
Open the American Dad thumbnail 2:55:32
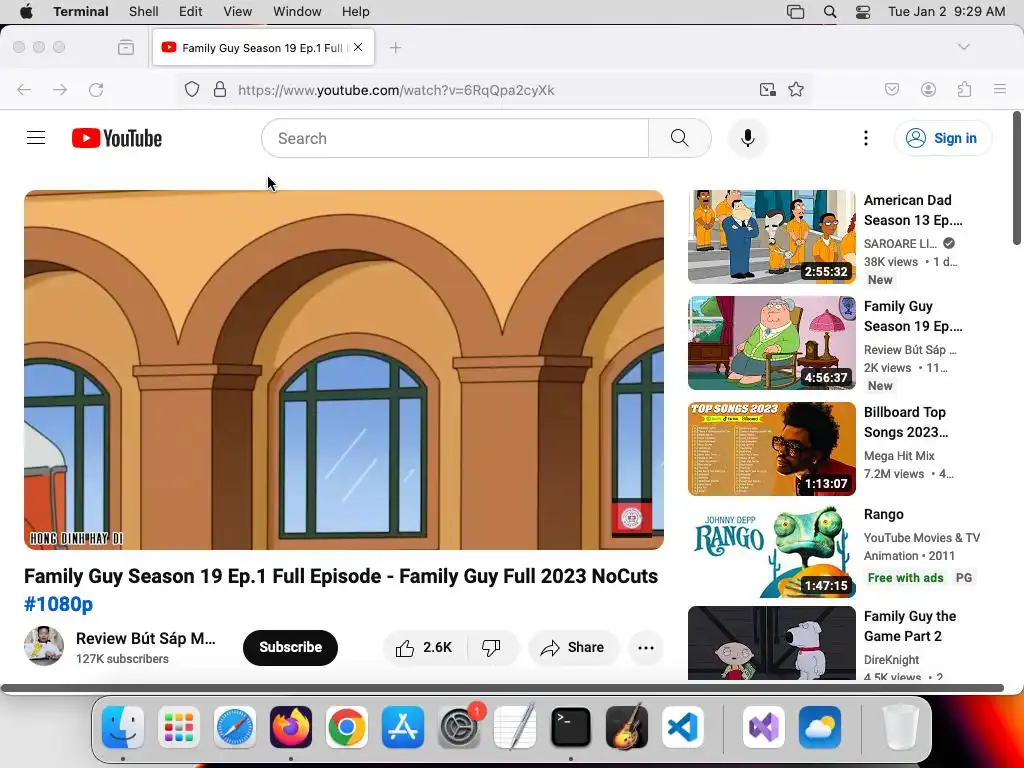(x=772, y=237)
